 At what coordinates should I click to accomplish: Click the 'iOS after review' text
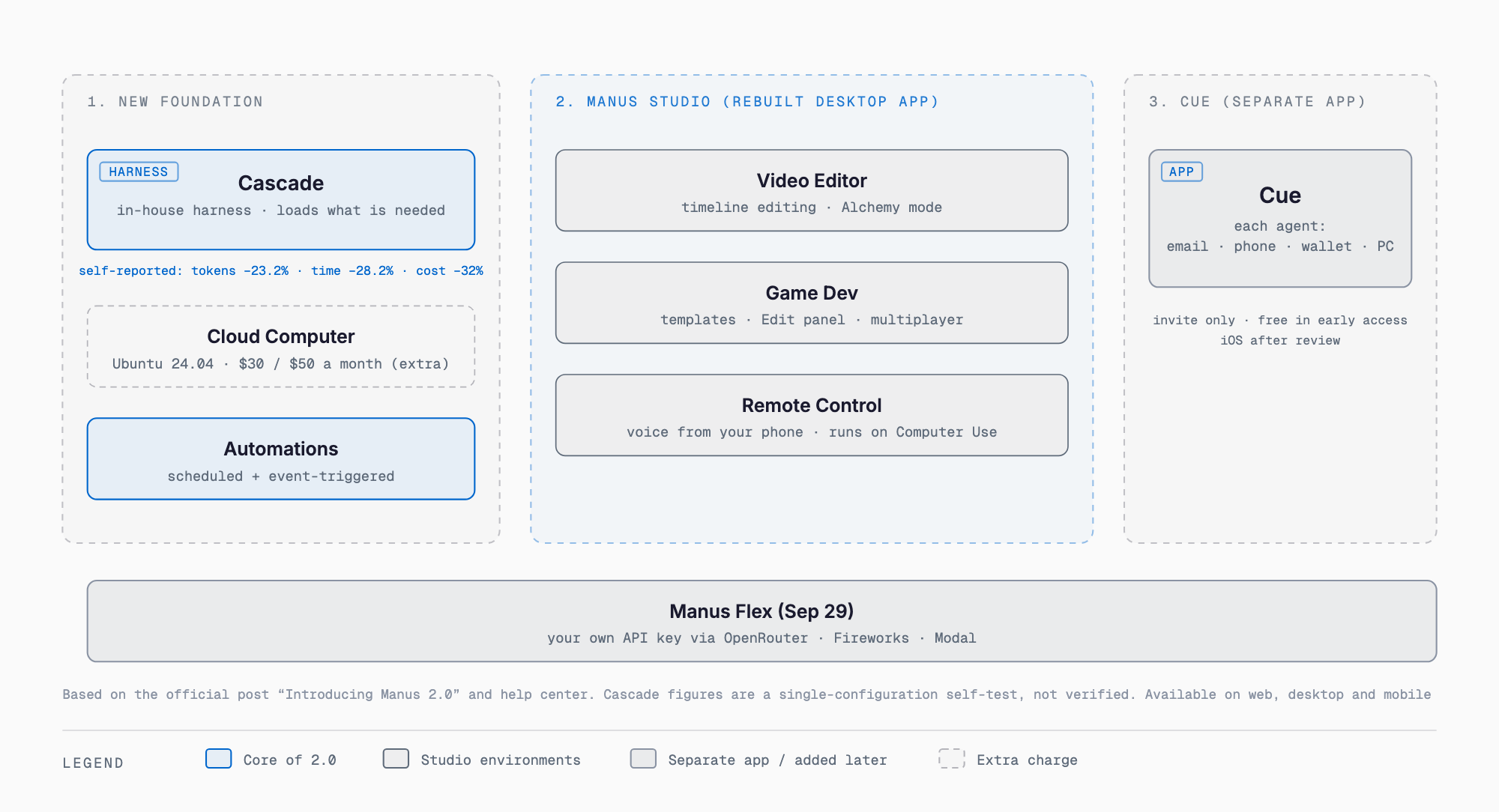1280,340
